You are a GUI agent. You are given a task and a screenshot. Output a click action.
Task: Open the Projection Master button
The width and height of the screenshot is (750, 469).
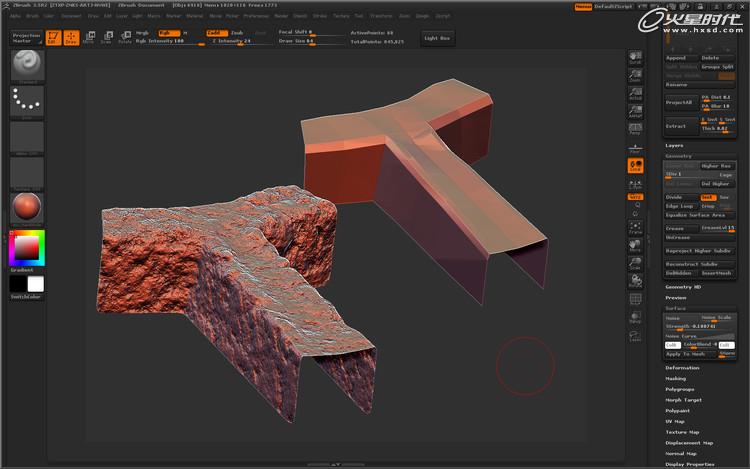tap(26, 38)
